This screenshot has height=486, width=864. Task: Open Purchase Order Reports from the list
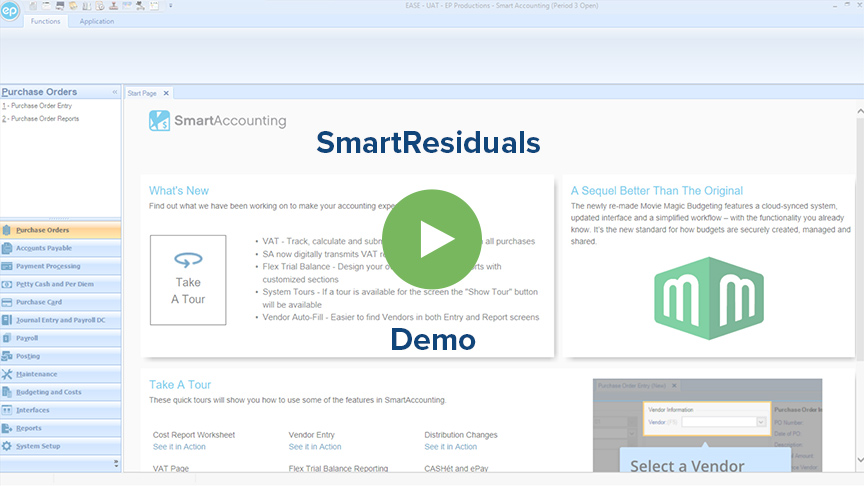41,119
